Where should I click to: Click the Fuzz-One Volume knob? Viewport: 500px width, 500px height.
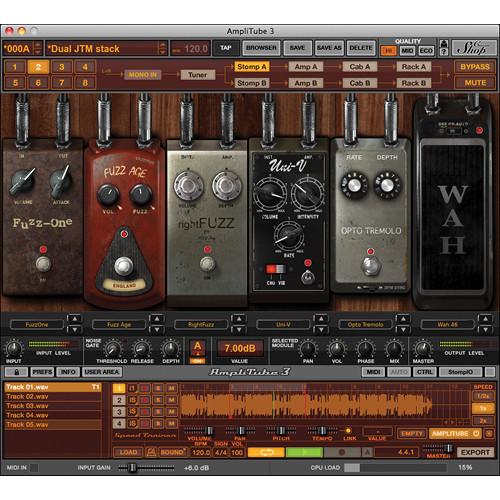point(22,182)
